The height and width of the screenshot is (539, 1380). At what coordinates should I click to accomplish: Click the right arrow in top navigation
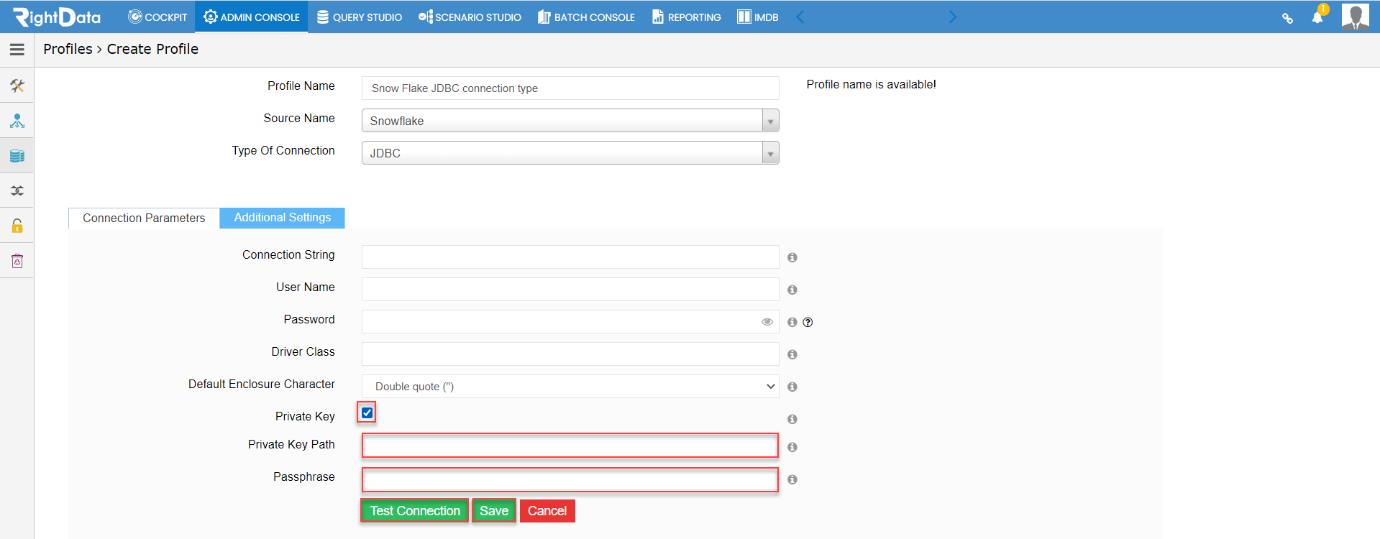[952, 17]
